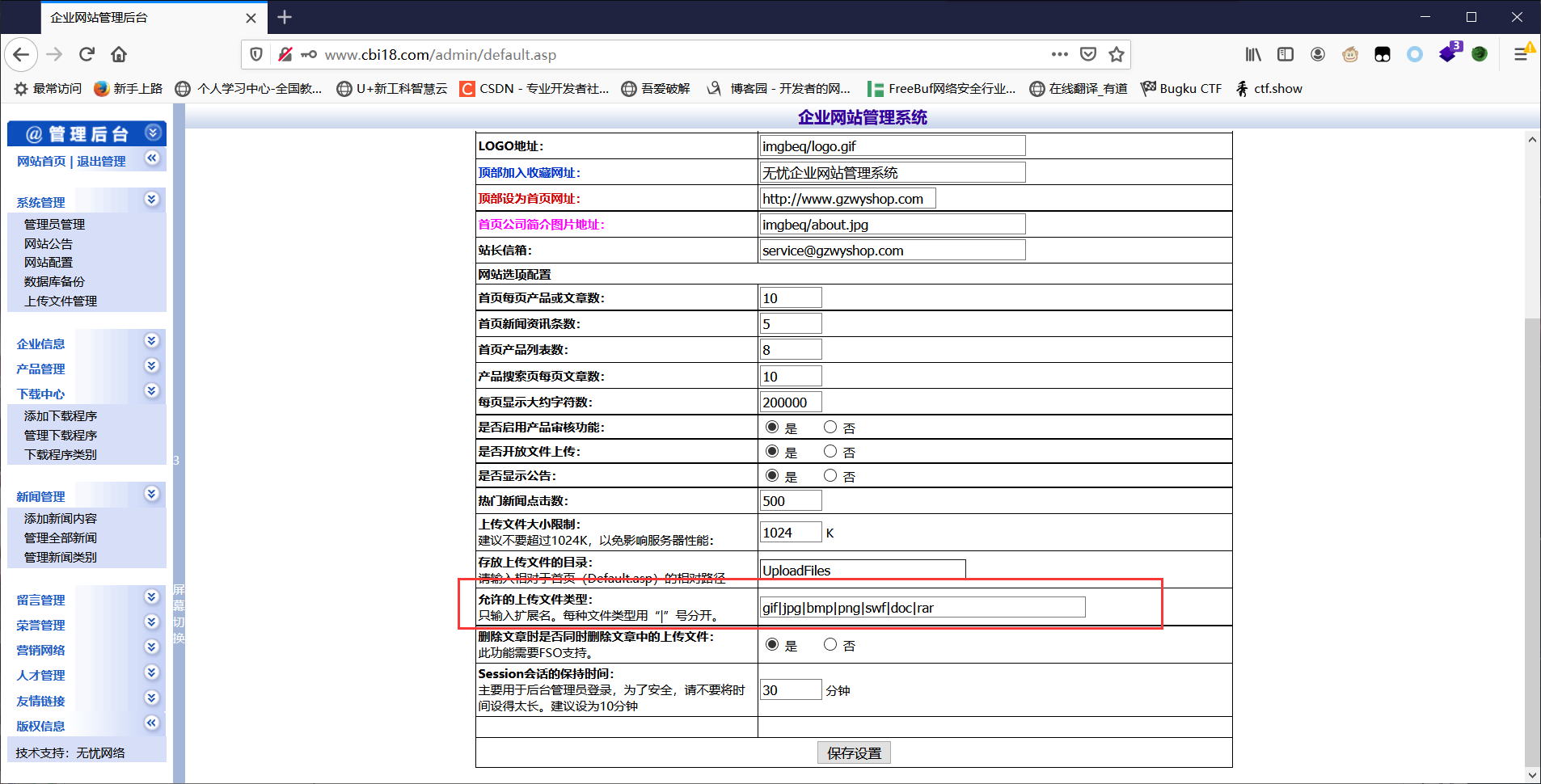Open the 新手上路 Firefox bookmark

pyautogui.click(x=129, y=89)
